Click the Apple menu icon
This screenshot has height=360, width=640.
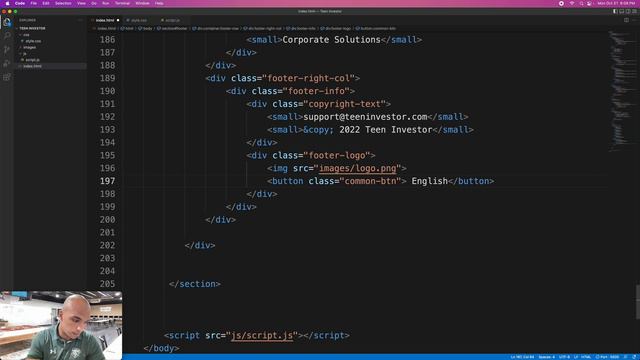[7, 3]
